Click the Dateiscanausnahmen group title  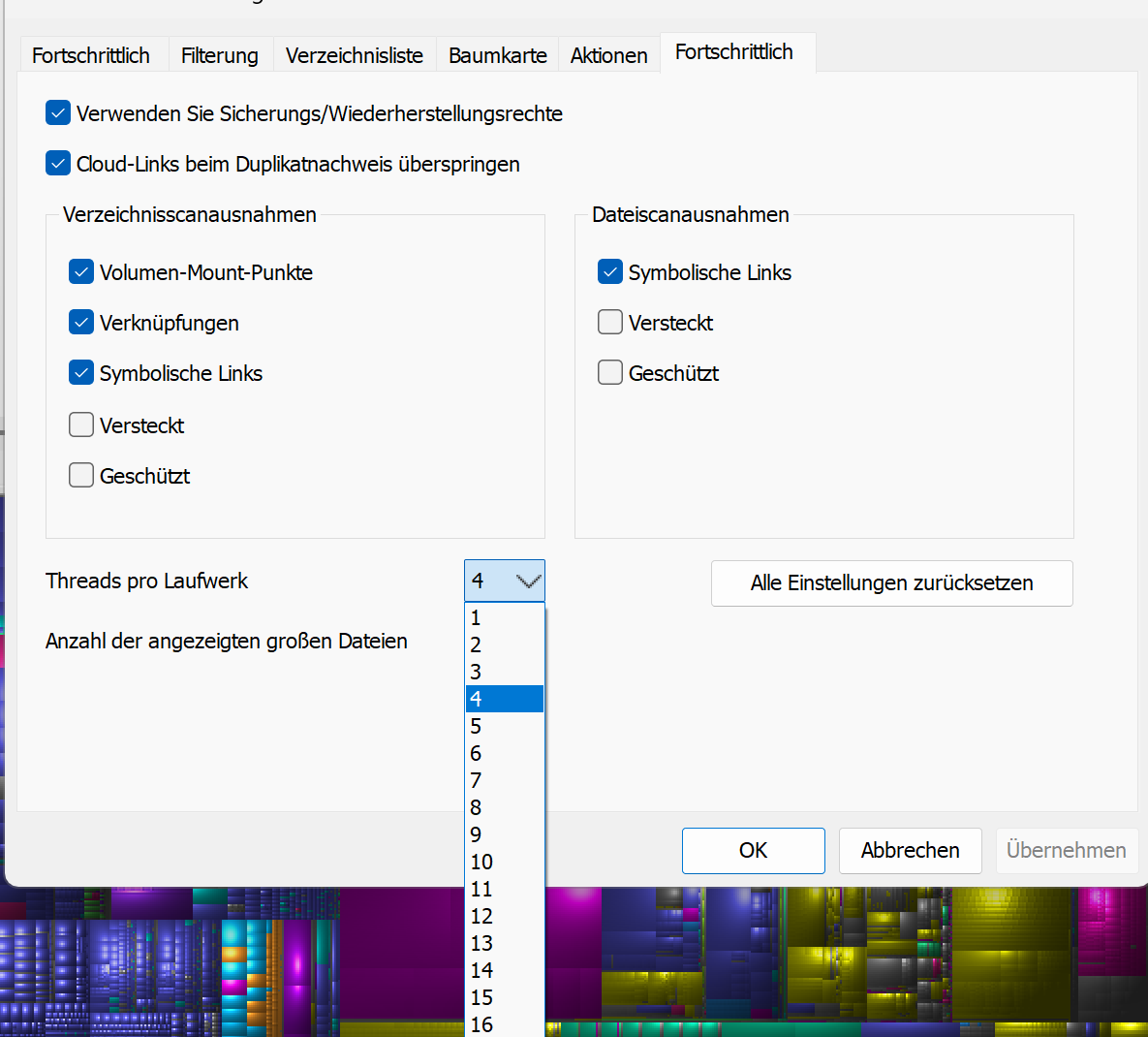pyautogui.click(x=691, y=214)
